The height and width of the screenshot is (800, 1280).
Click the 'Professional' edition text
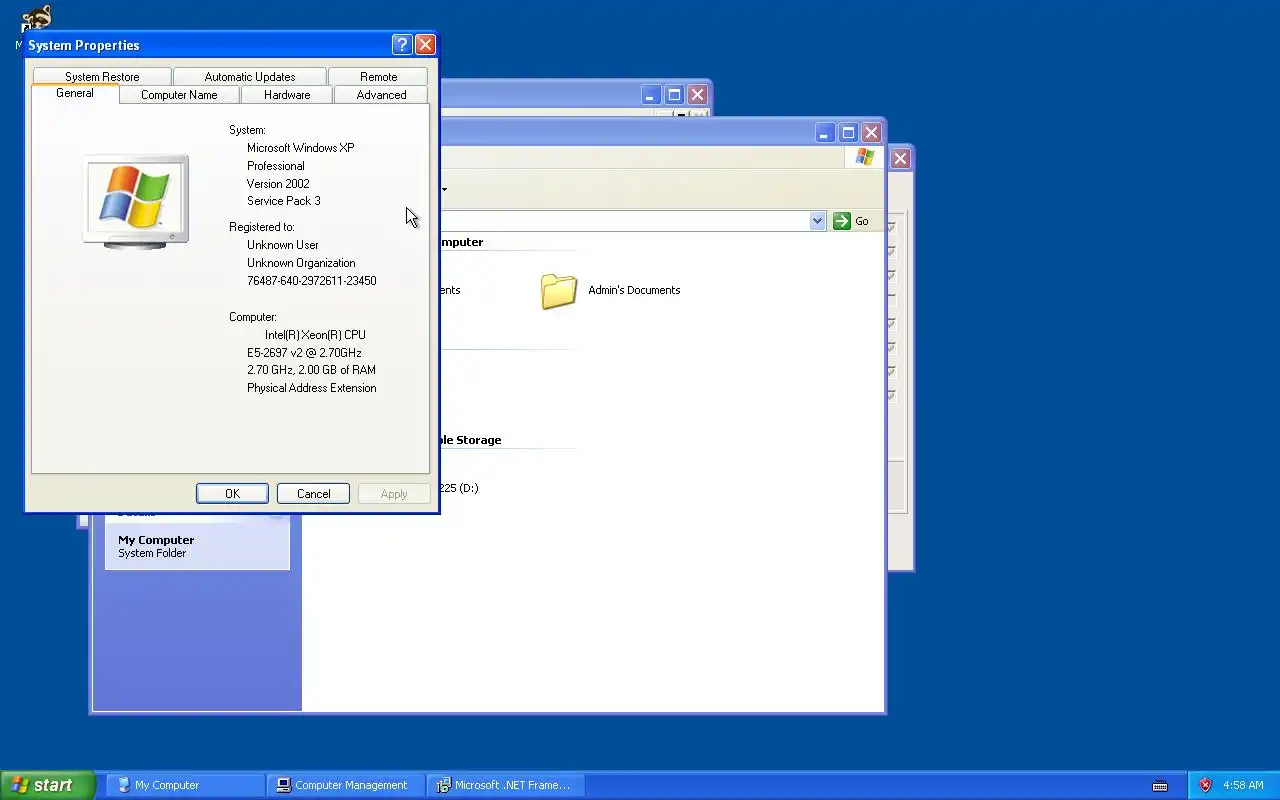pos(275,166)
